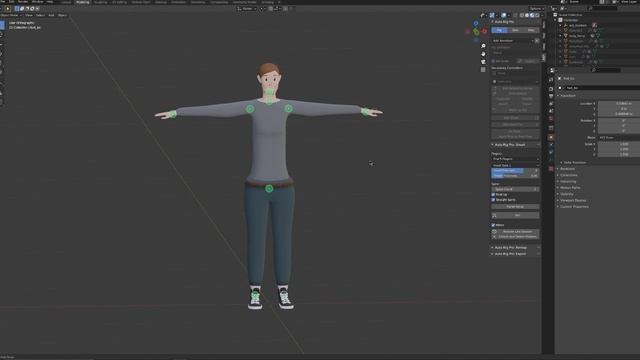Toggle the snapping magnet icon
The image size is (640, 360).
click(271, 9)
